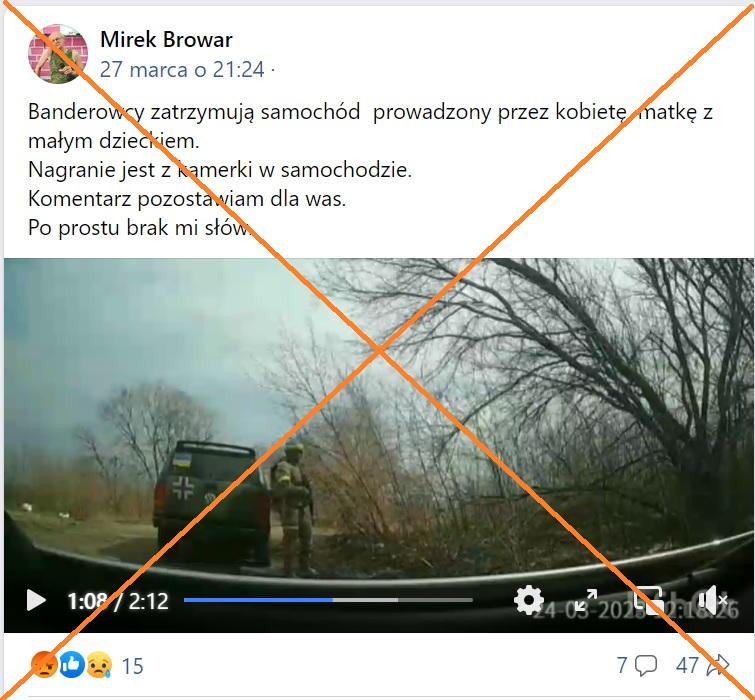Open the 7 comments bubble icon
Viewport: 755px width, 700px height.
click(x=646, y=666)
